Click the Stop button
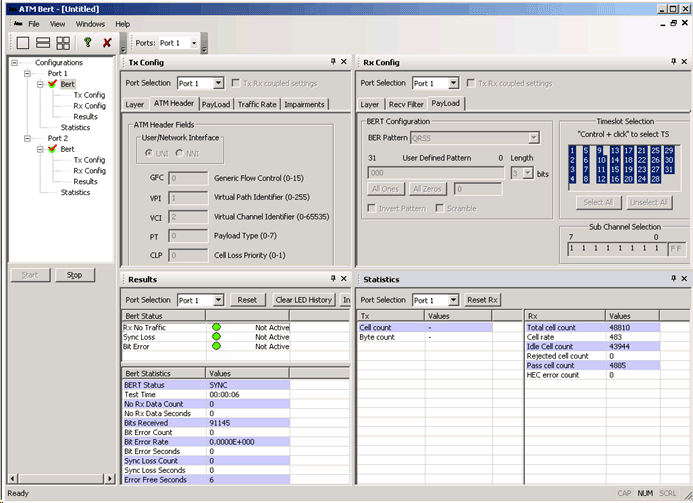 (x=74, y=275)
